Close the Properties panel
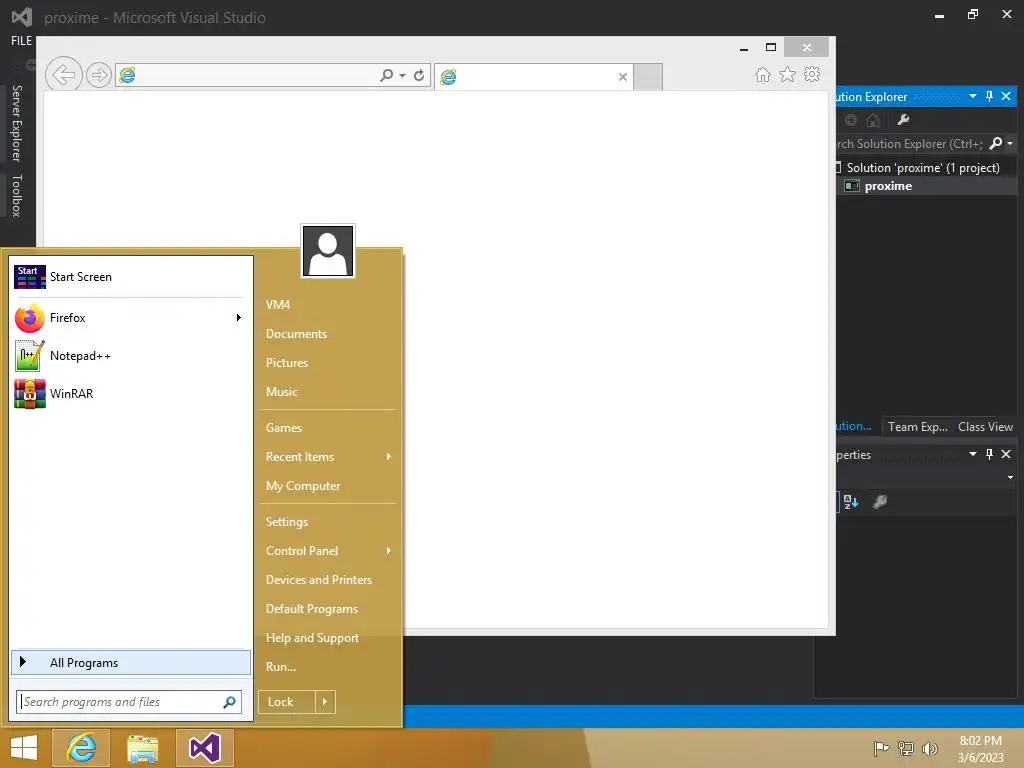 [x=1006, y=454]
